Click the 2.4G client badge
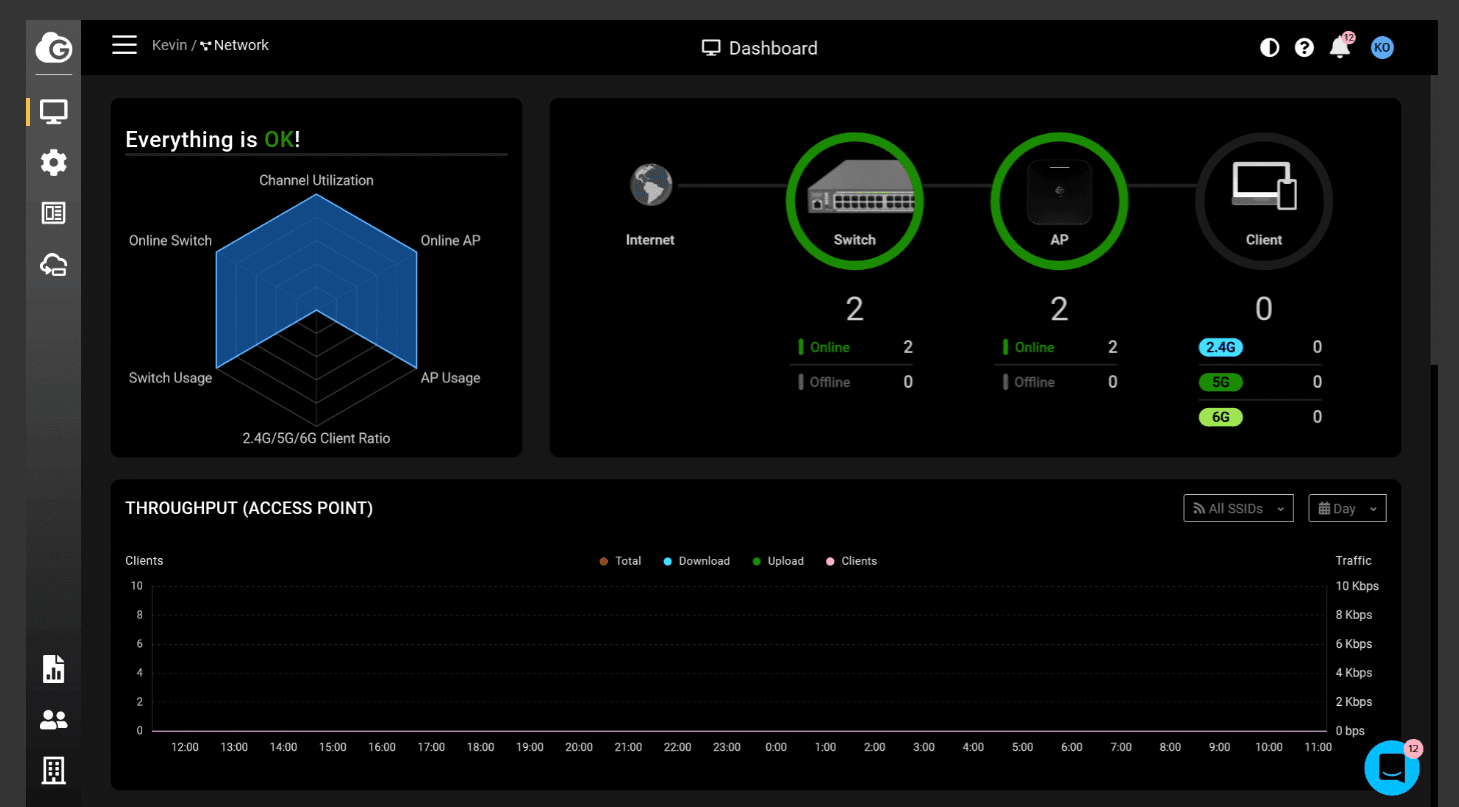This screenshot has width=1459, height=807. pyautogui.click(x=1221, y=347)
